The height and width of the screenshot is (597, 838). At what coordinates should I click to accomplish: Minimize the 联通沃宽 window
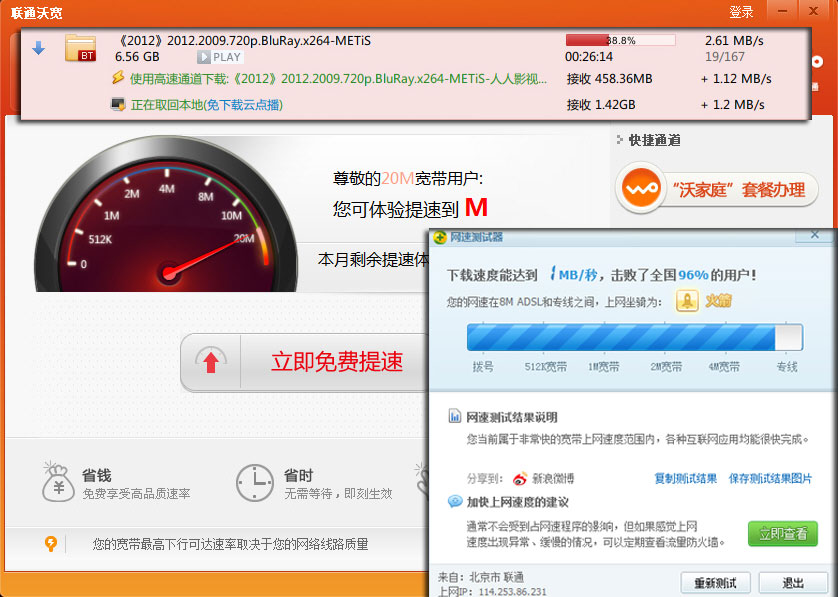coord(782,11)
